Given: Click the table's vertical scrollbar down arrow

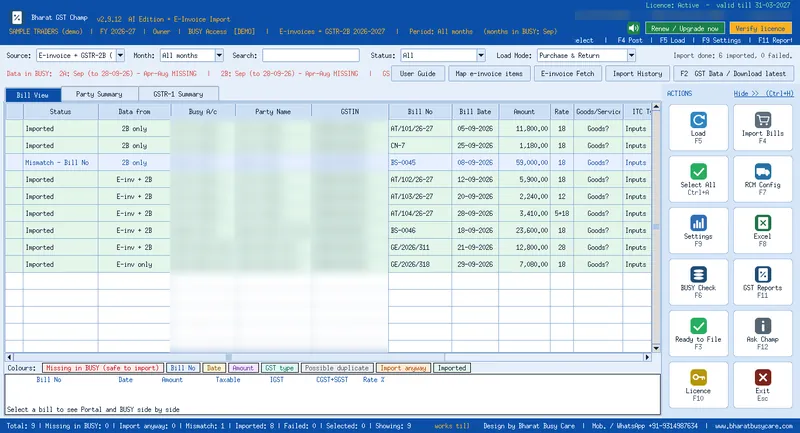Looking at the screenshot, I should (656, 348).
